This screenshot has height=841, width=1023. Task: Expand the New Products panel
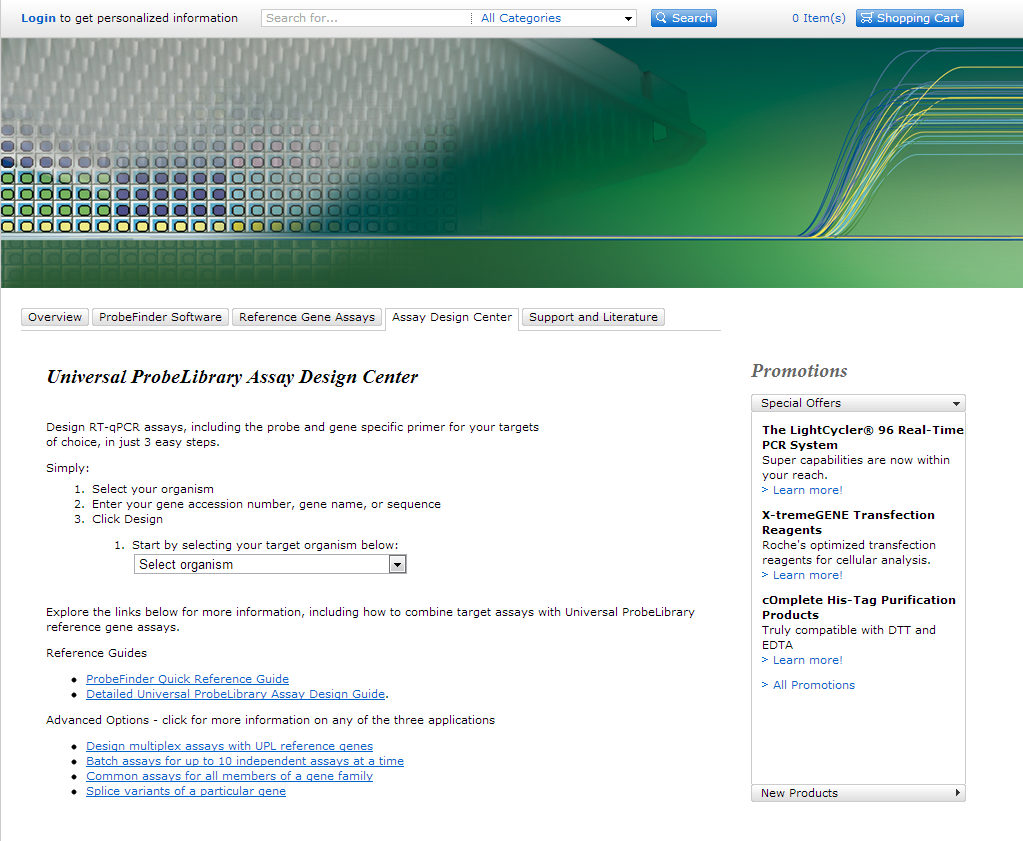pyautogui.click(x=858, y=793)
